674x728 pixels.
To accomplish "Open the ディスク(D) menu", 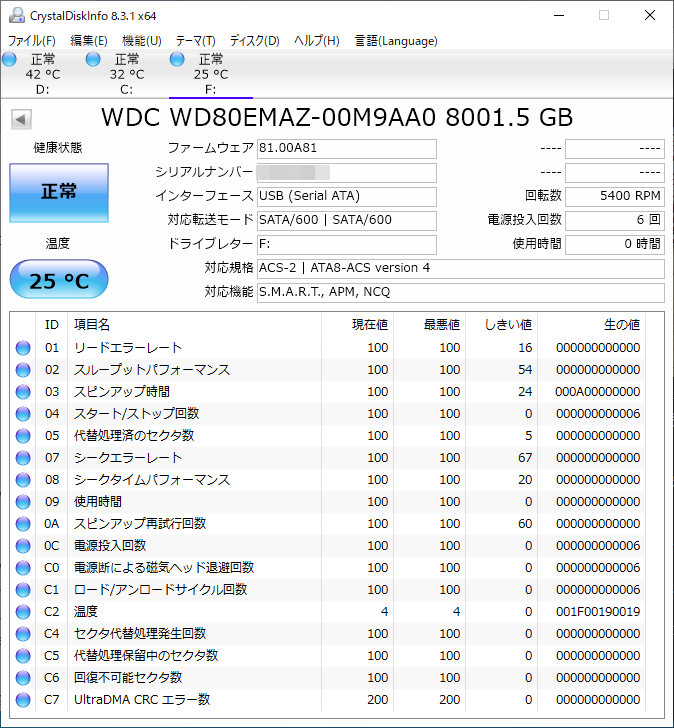I will click(254, 41).
